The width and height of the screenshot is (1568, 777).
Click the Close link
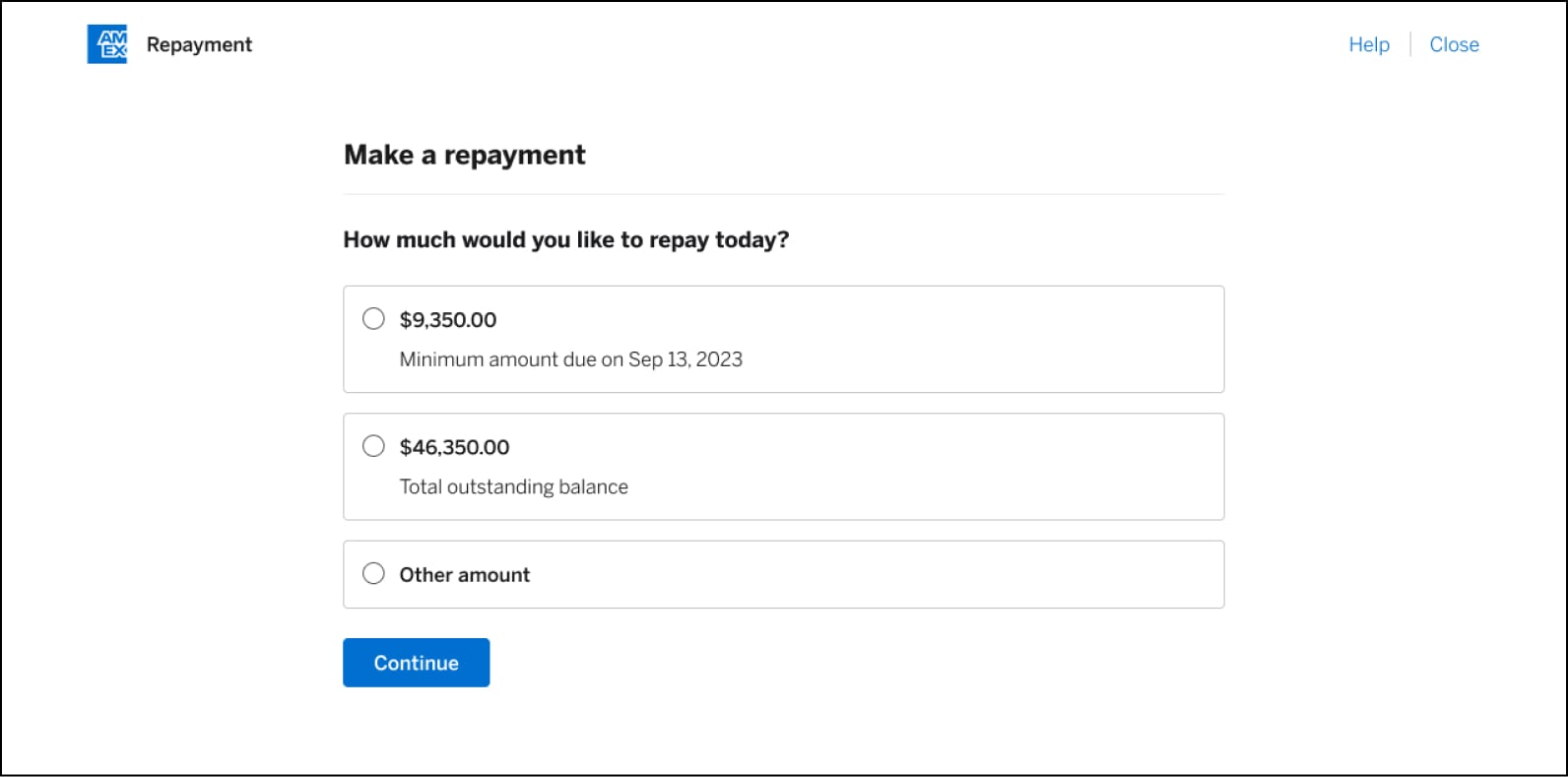point(1454,44)
